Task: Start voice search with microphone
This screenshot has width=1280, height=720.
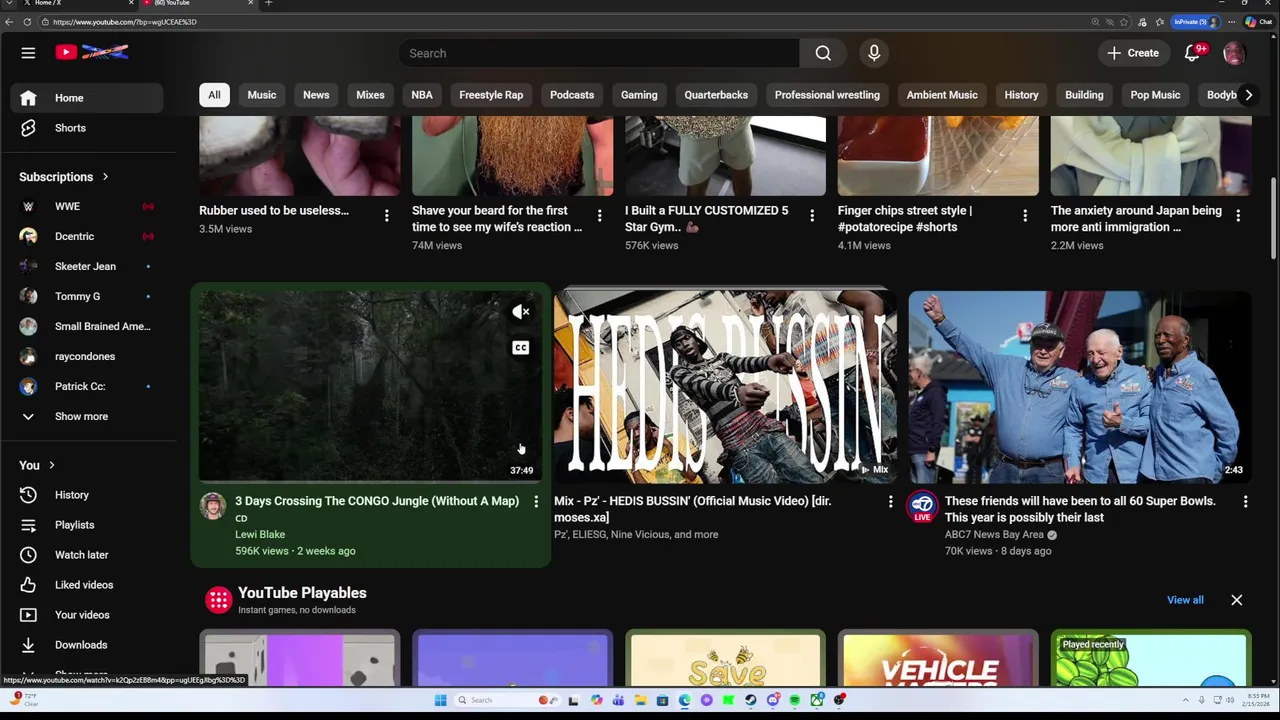Action: click(874, 53)
